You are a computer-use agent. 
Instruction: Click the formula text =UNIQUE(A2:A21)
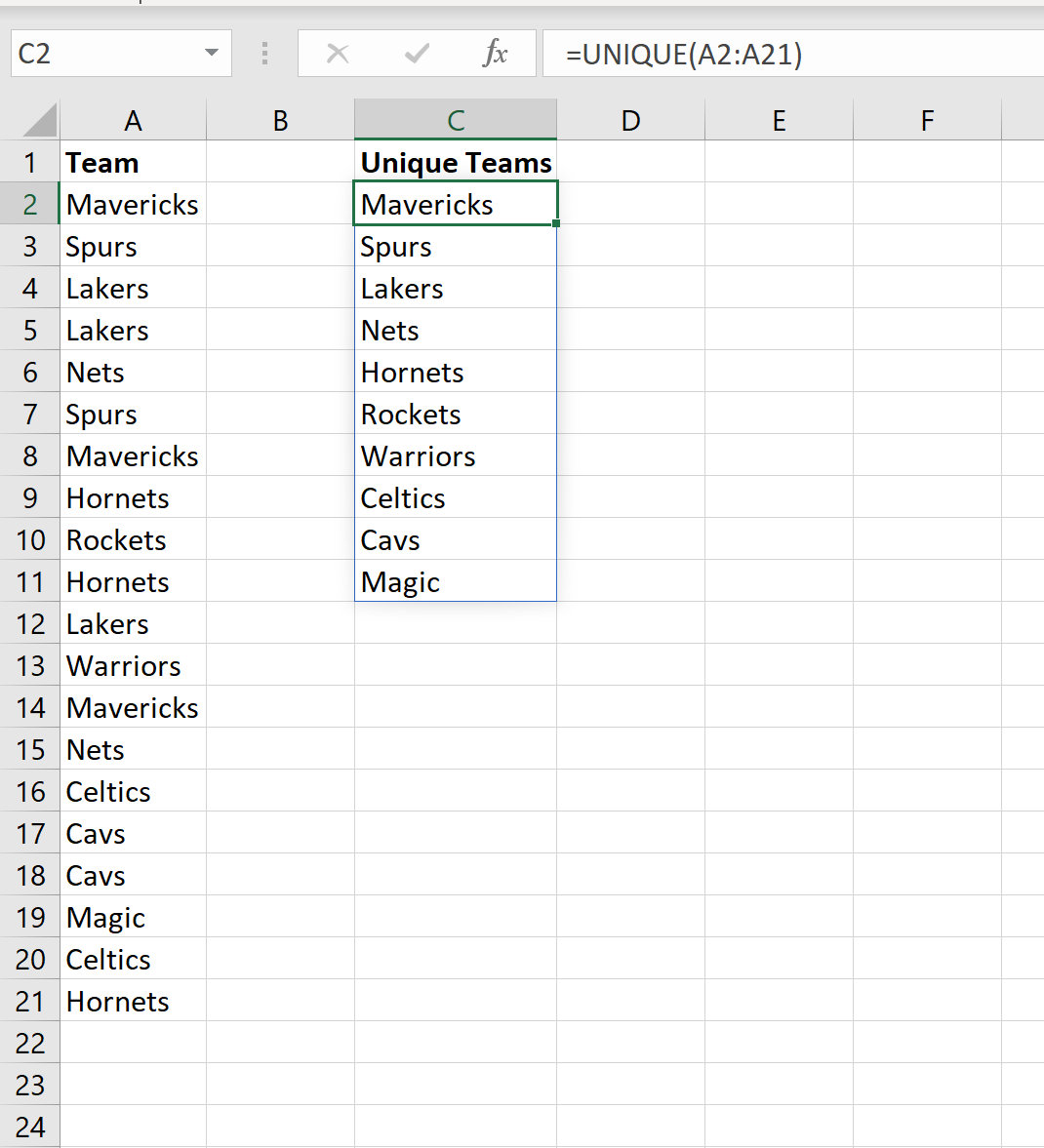[684, 55]
